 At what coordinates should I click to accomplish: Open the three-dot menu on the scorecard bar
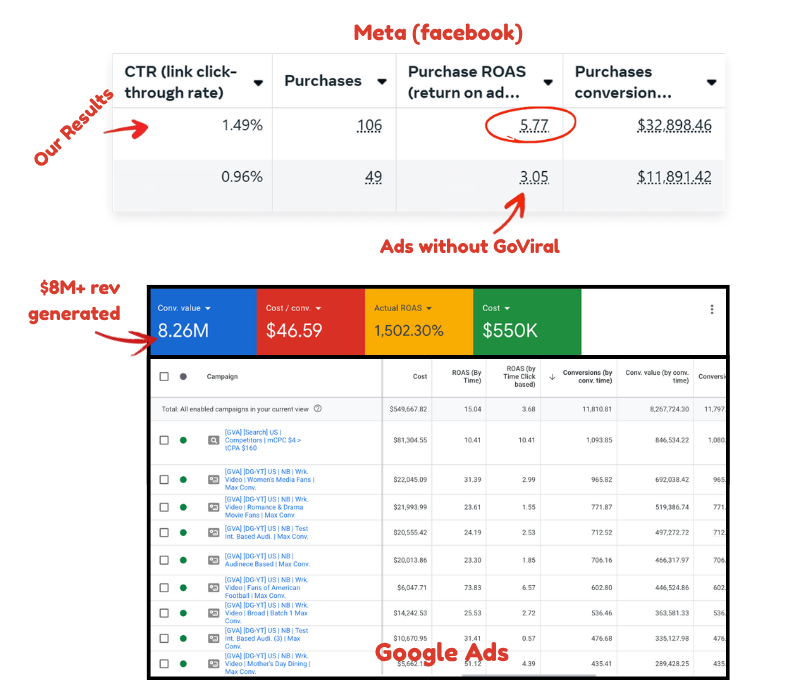click(712, 310)
